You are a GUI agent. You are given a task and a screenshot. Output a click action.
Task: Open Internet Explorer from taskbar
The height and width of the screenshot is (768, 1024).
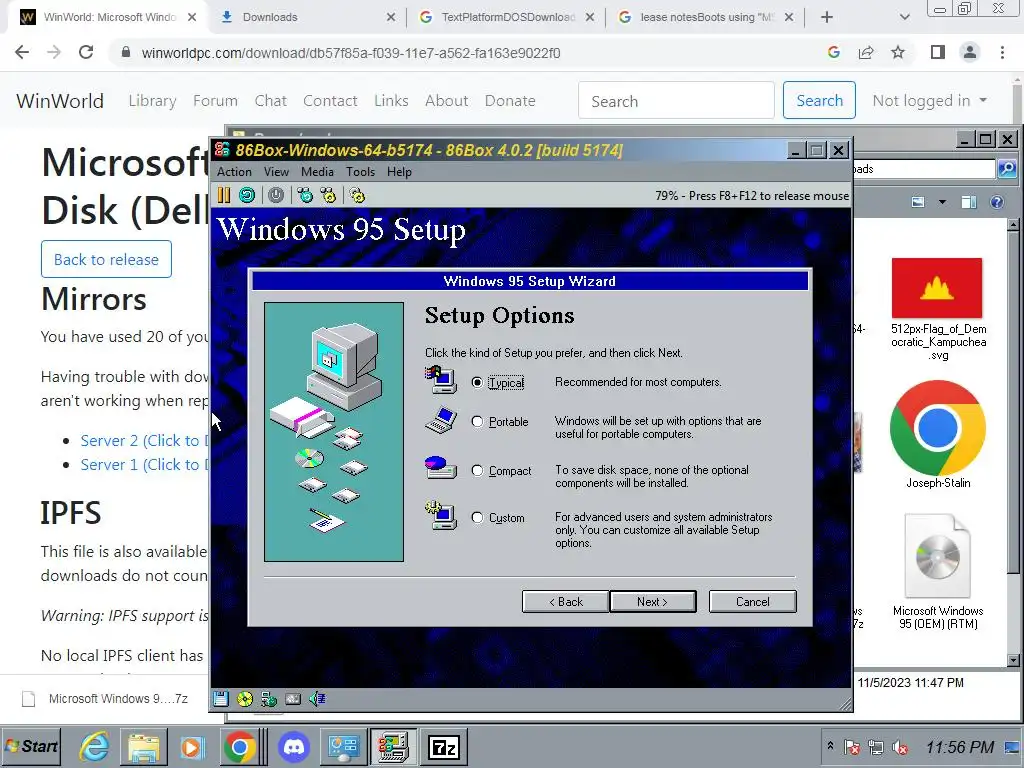pos(95,747)
